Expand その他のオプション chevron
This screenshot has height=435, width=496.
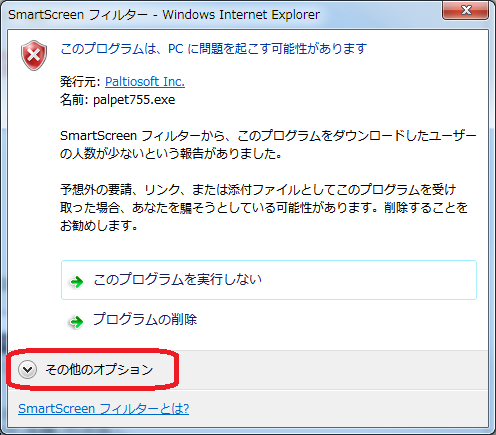tap(27, 369)
